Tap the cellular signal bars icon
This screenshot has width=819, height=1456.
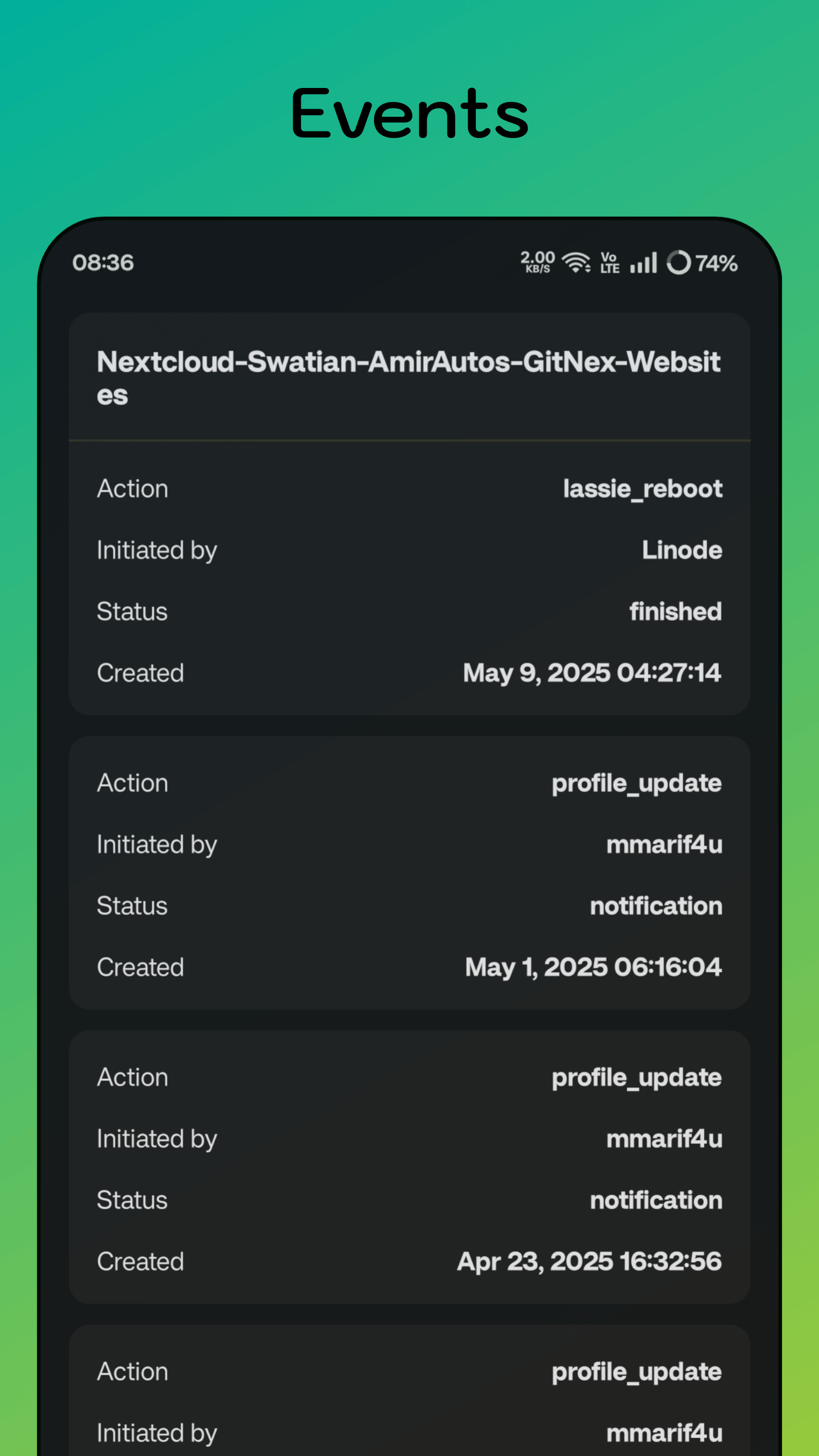coord(643,263)
